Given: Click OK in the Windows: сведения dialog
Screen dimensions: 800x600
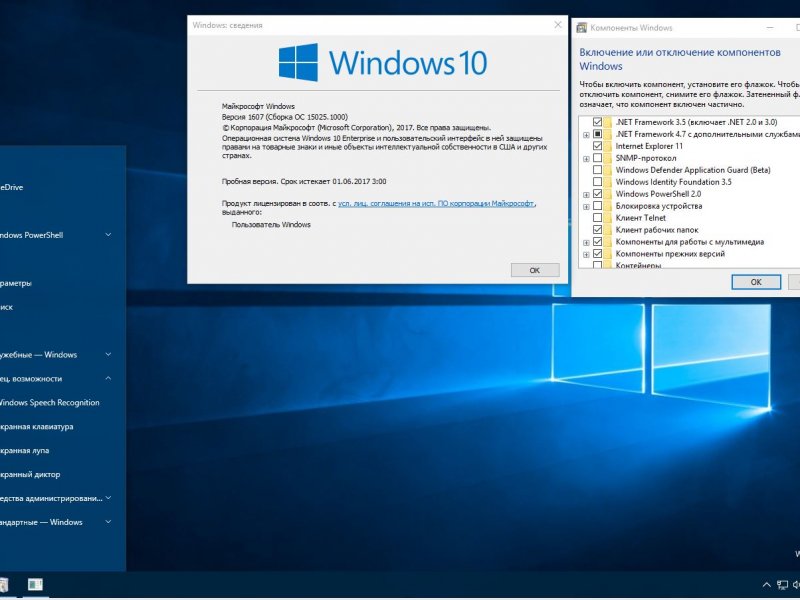Looking at the screenshot, I should click(x=535, y=270).
